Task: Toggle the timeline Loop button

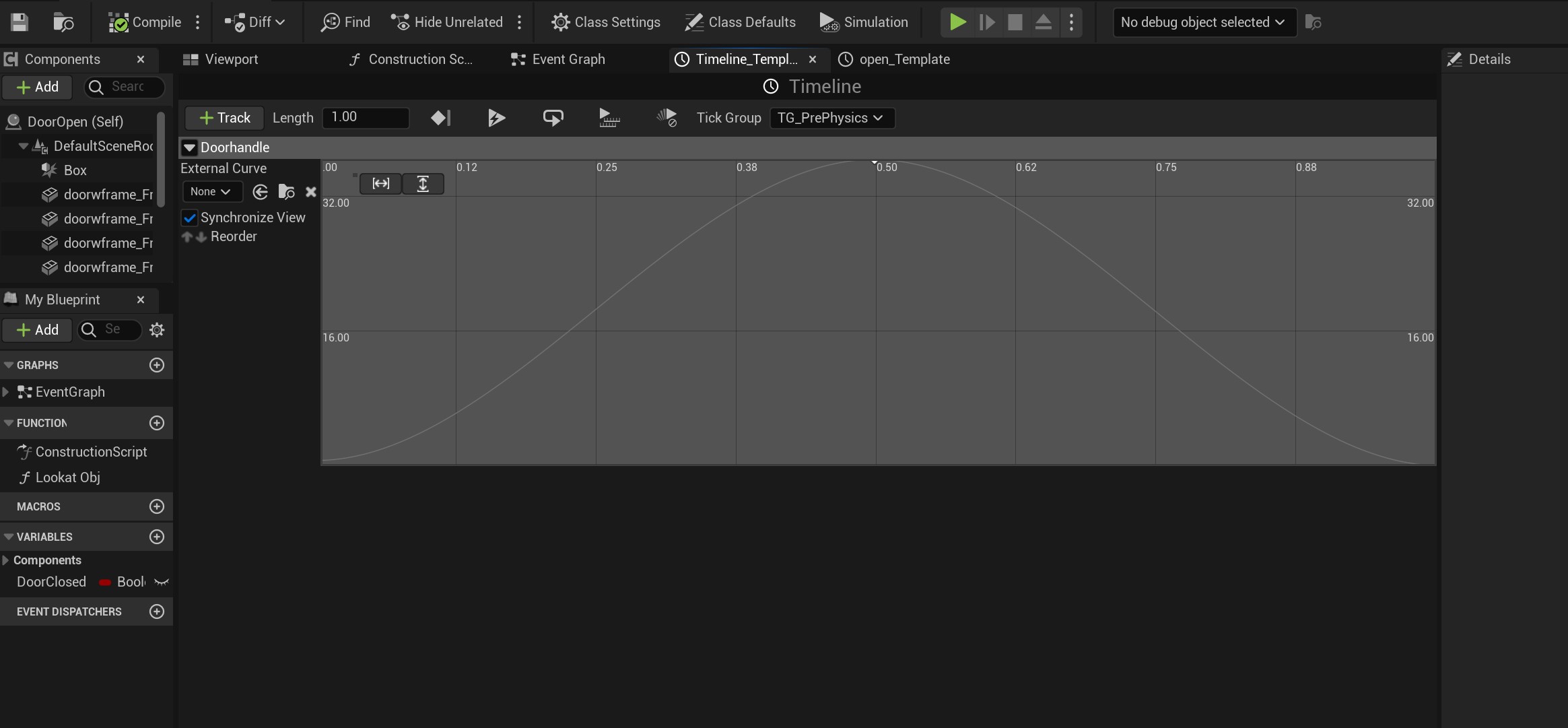Action: [553, 118]
